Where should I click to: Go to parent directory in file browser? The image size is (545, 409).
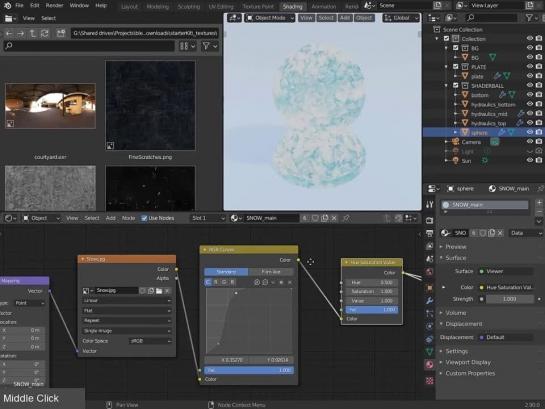pos(33,34)
